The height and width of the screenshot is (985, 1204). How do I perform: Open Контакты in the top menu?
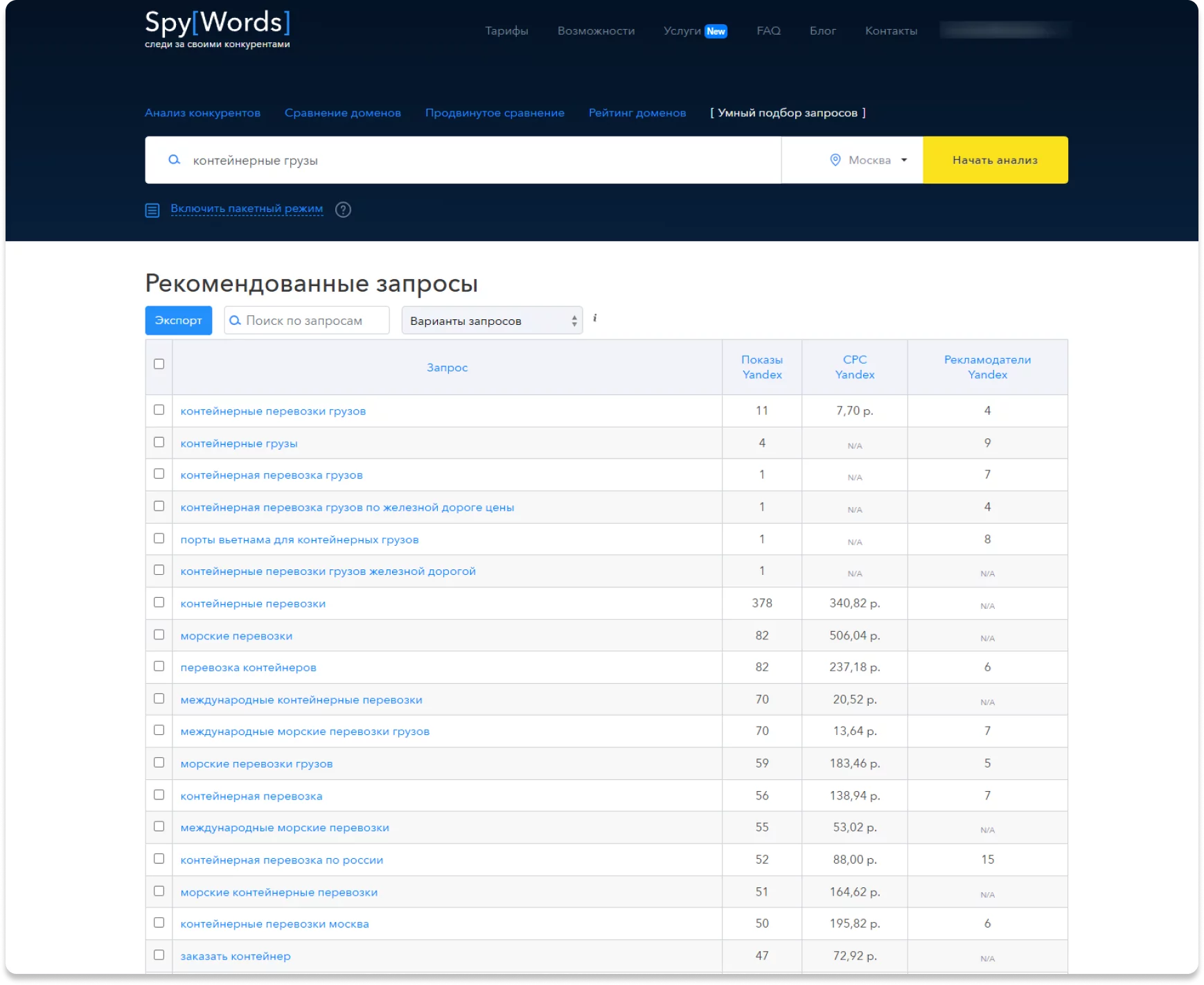point(891,31)
